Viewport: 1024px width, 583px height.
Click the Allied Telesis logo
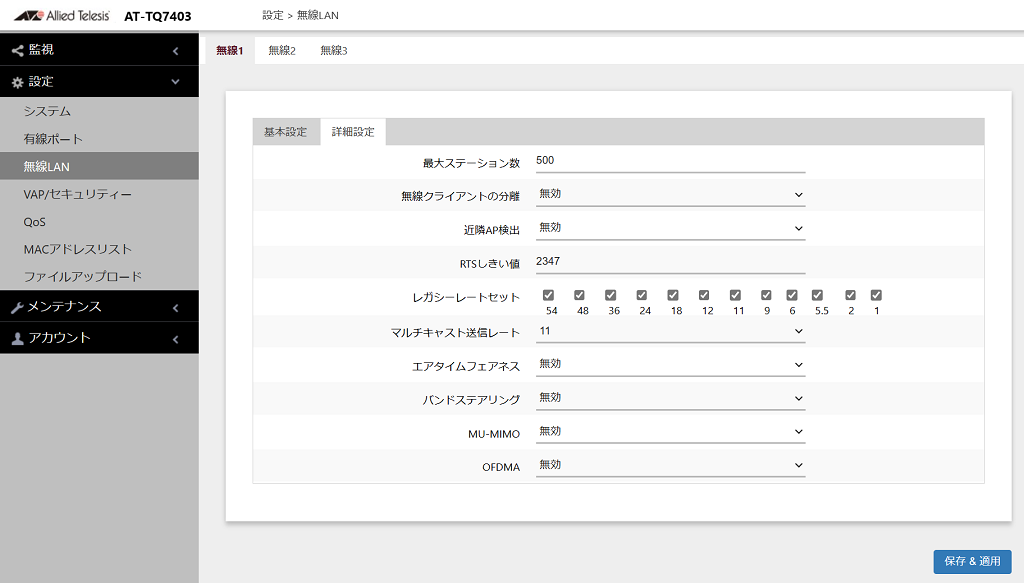pos(62,16)
